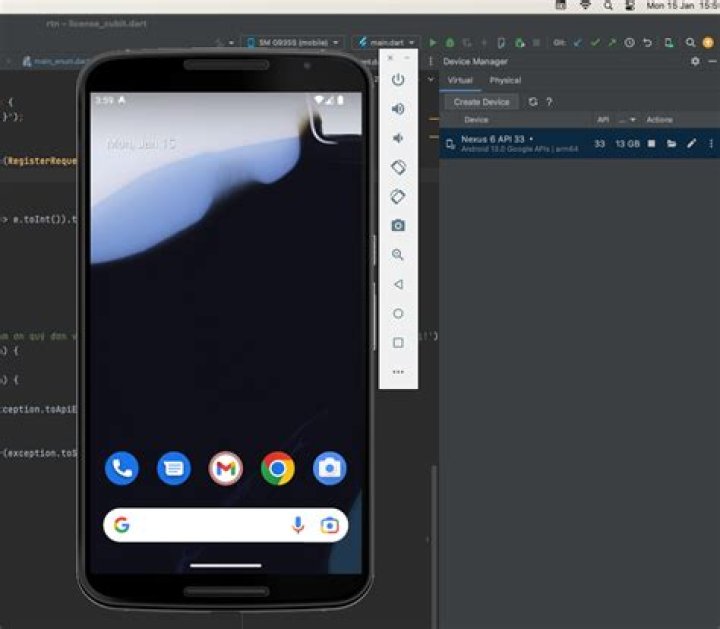Click the main_enum.dart editor tab
The image size is (720, 629).
point(56,61)
